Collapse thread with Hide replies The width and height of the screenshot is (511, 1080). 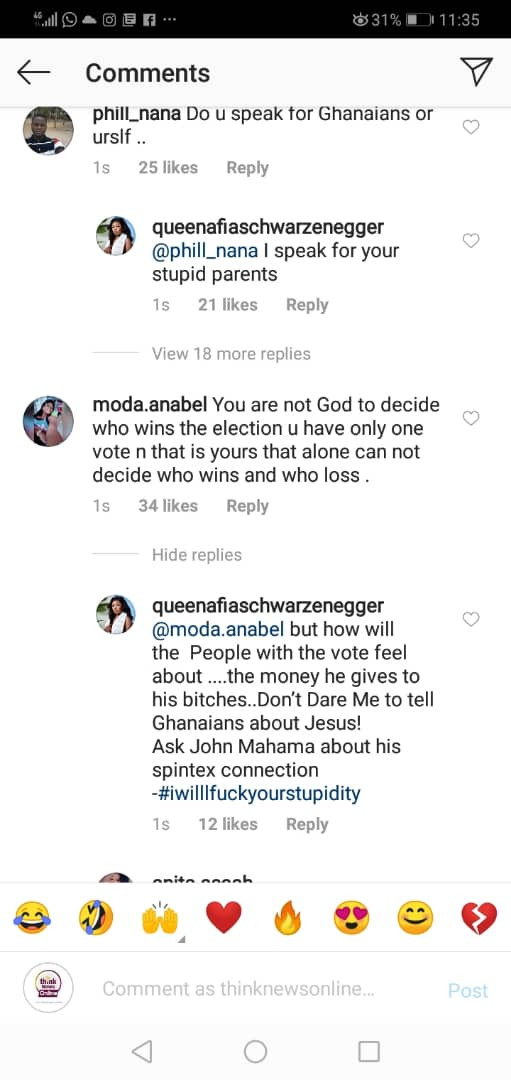(196, 555)
